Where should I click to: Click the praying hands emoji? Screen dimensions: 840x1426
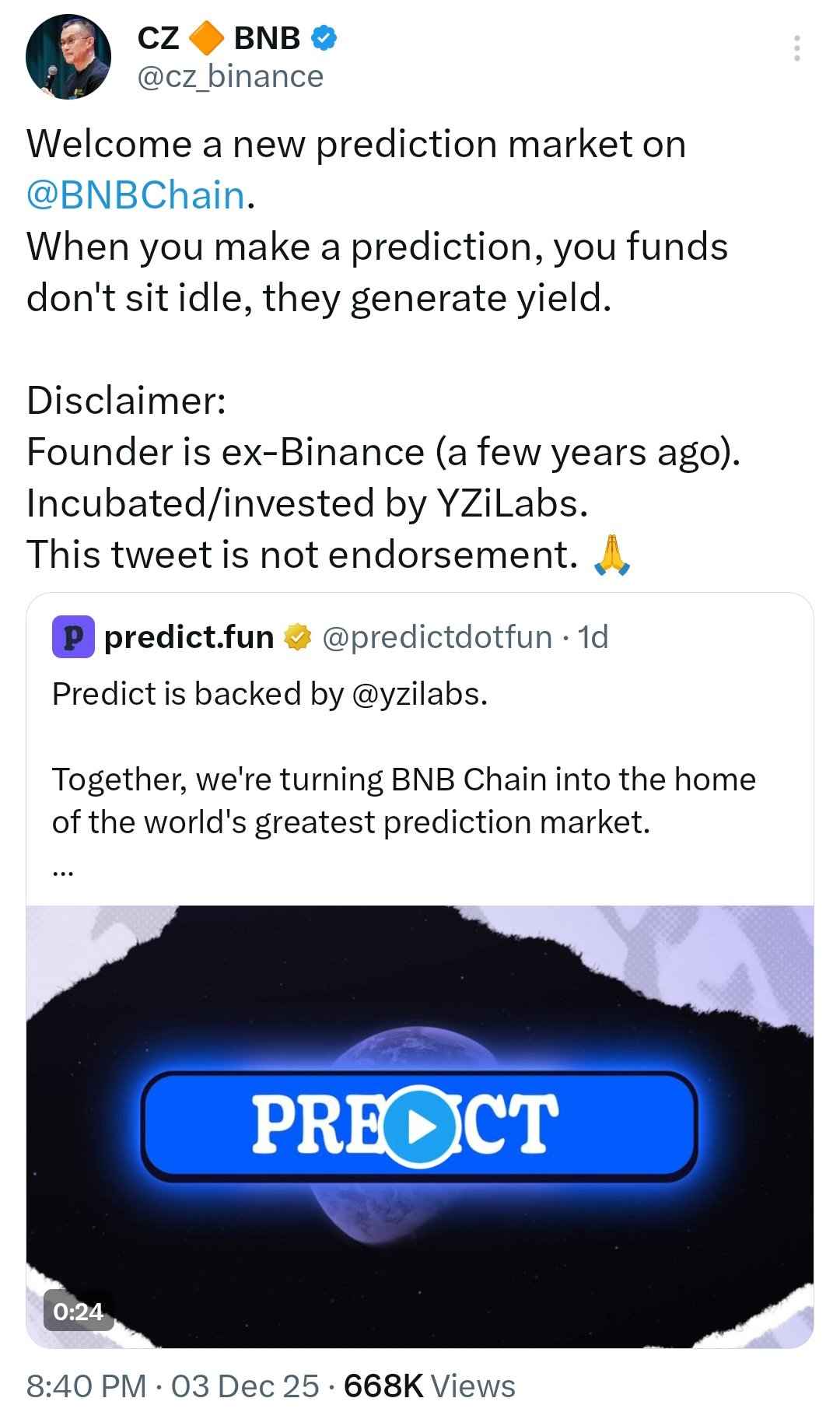tap(611, 555)
